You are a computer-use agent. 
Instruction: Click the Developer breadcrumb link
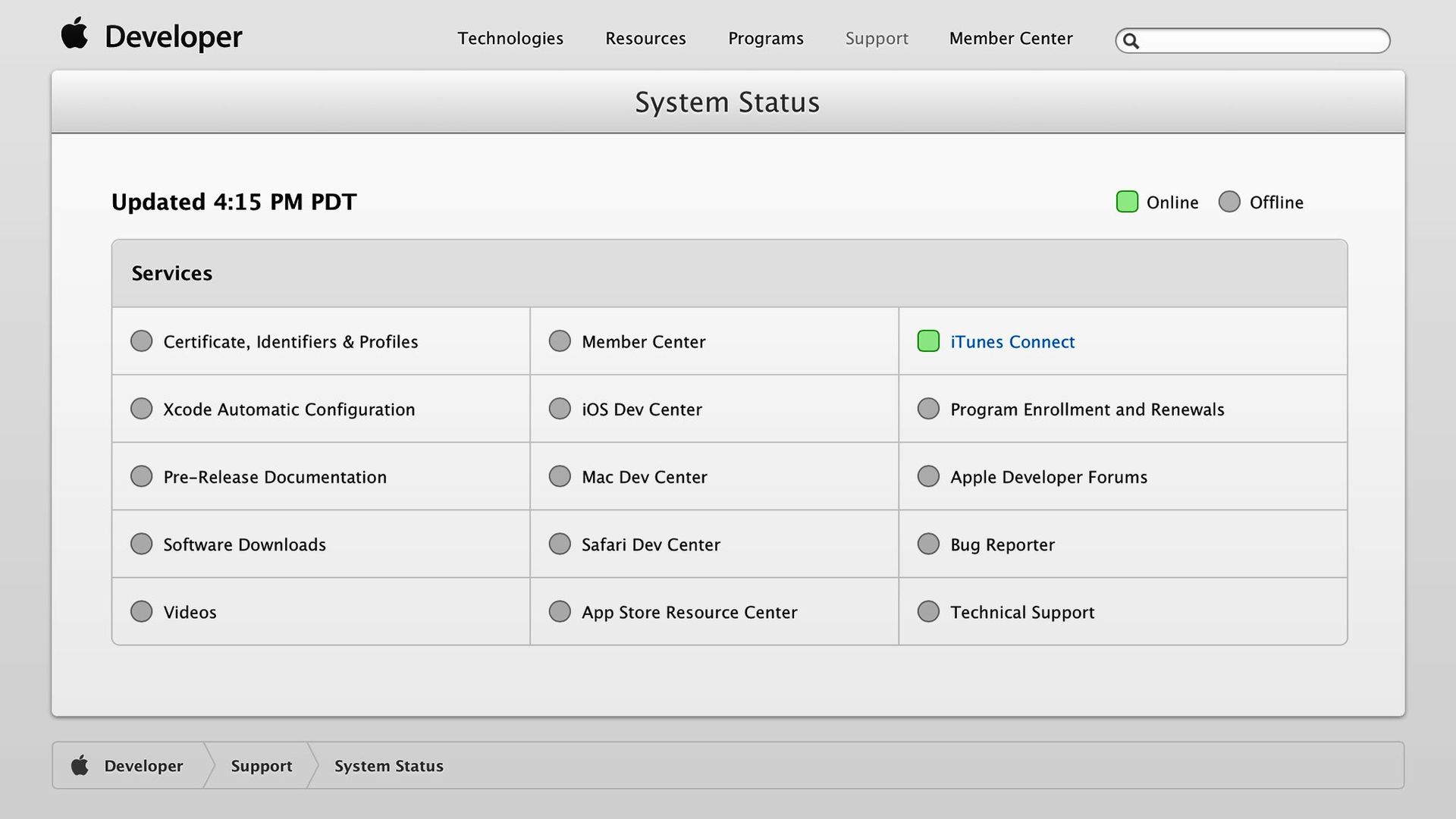(x=143, y=765)
